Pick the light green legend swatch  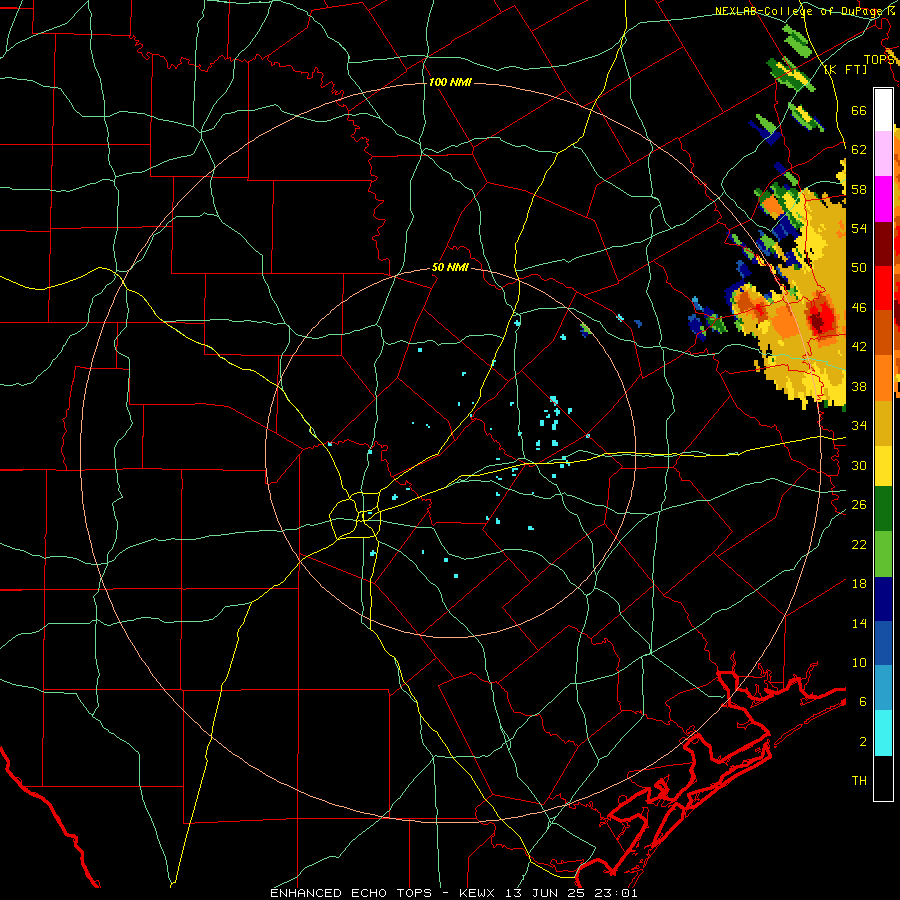pyautogui.click(x=883, y=554)
